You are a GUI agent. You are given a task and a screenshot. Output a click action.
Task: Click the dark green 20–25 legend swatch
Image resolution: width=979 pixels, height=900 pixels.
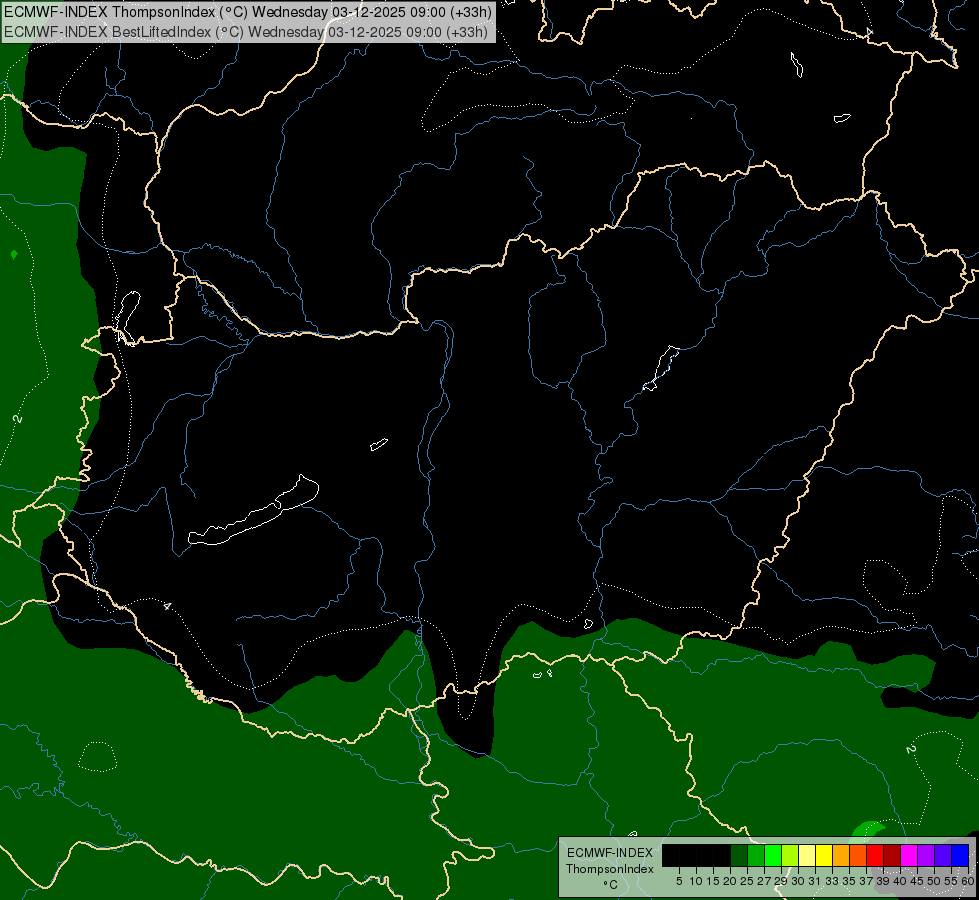click(x=739, y=855)
